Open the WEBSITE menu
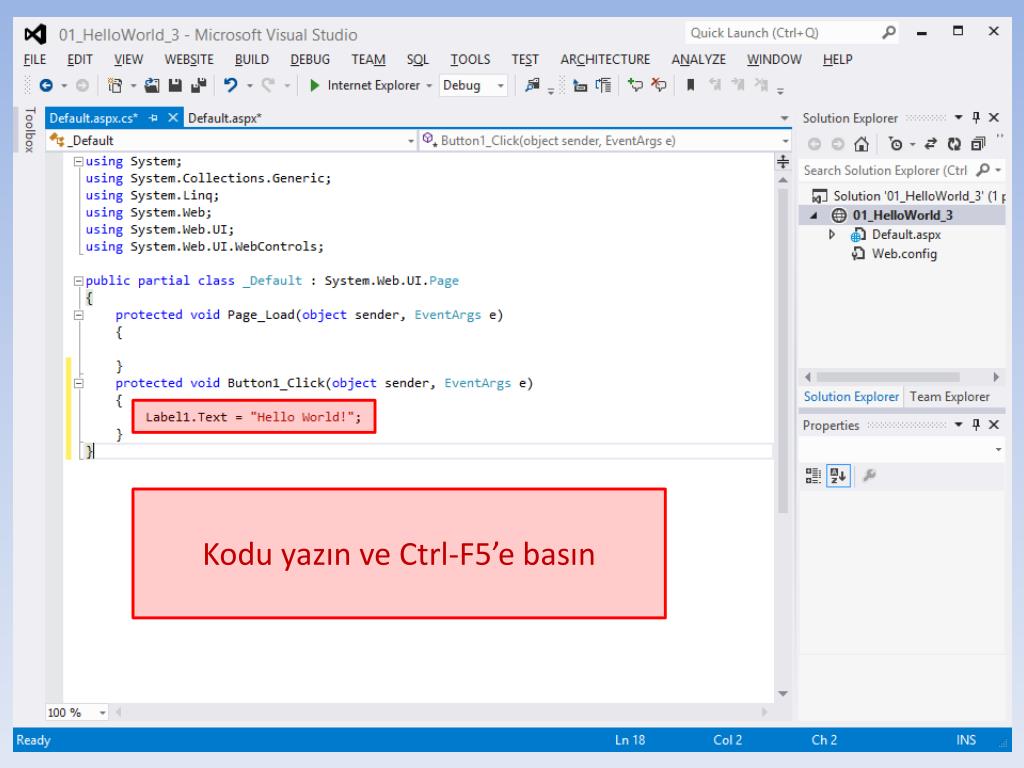This screenshot has height=768, width=1024. tap(189, 59)
